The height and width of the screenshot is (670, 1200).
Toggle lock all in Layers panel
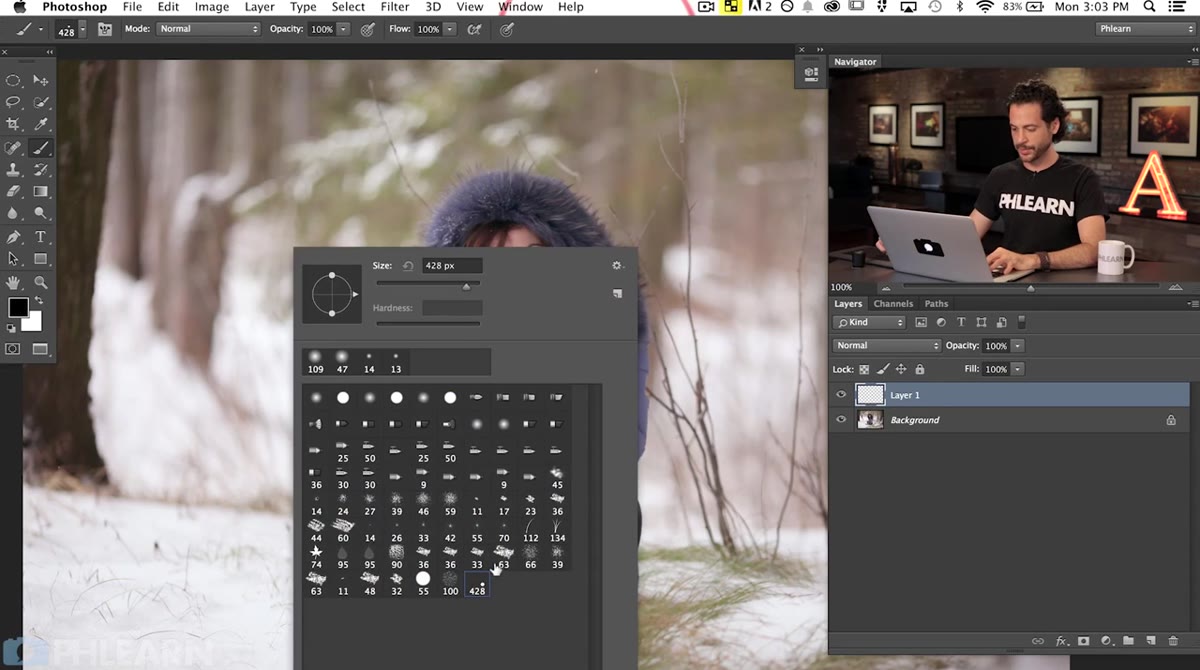point(919,369)
